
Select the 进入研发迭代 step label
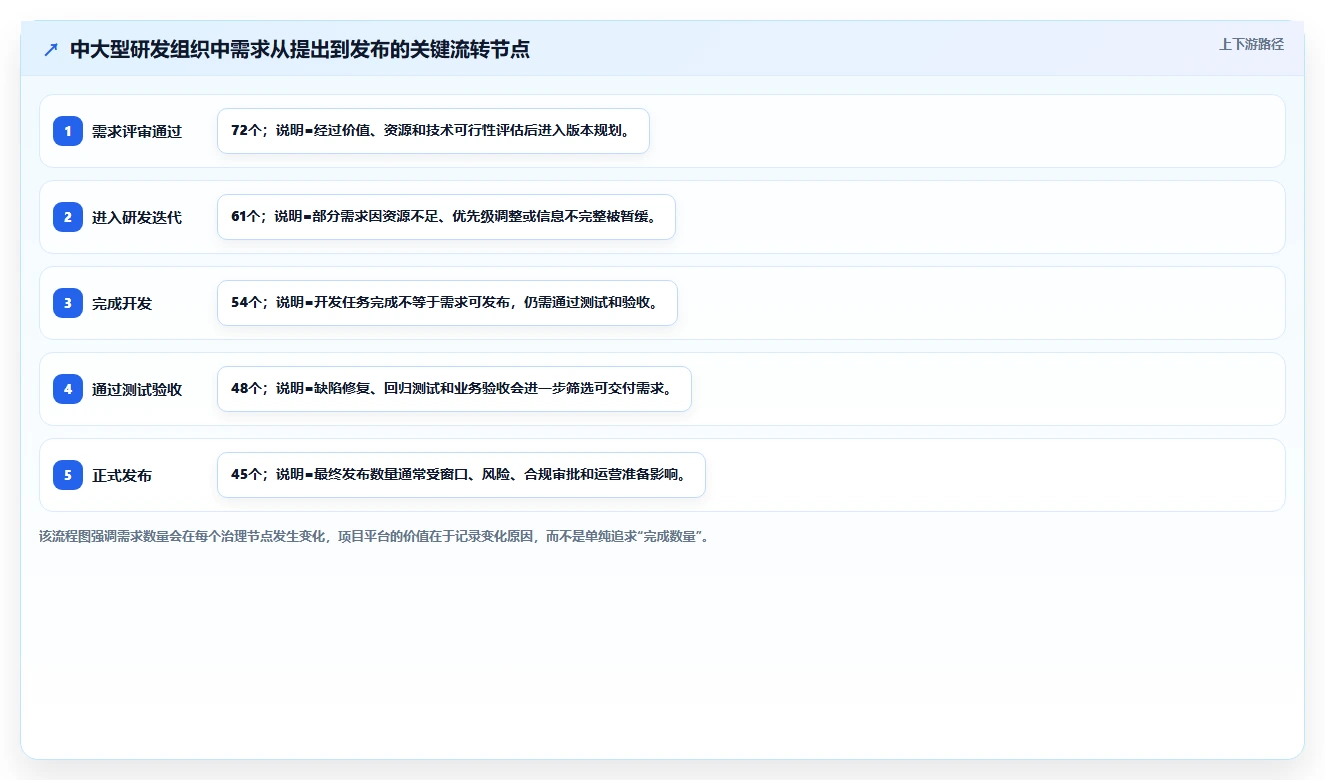pos(137,218)
